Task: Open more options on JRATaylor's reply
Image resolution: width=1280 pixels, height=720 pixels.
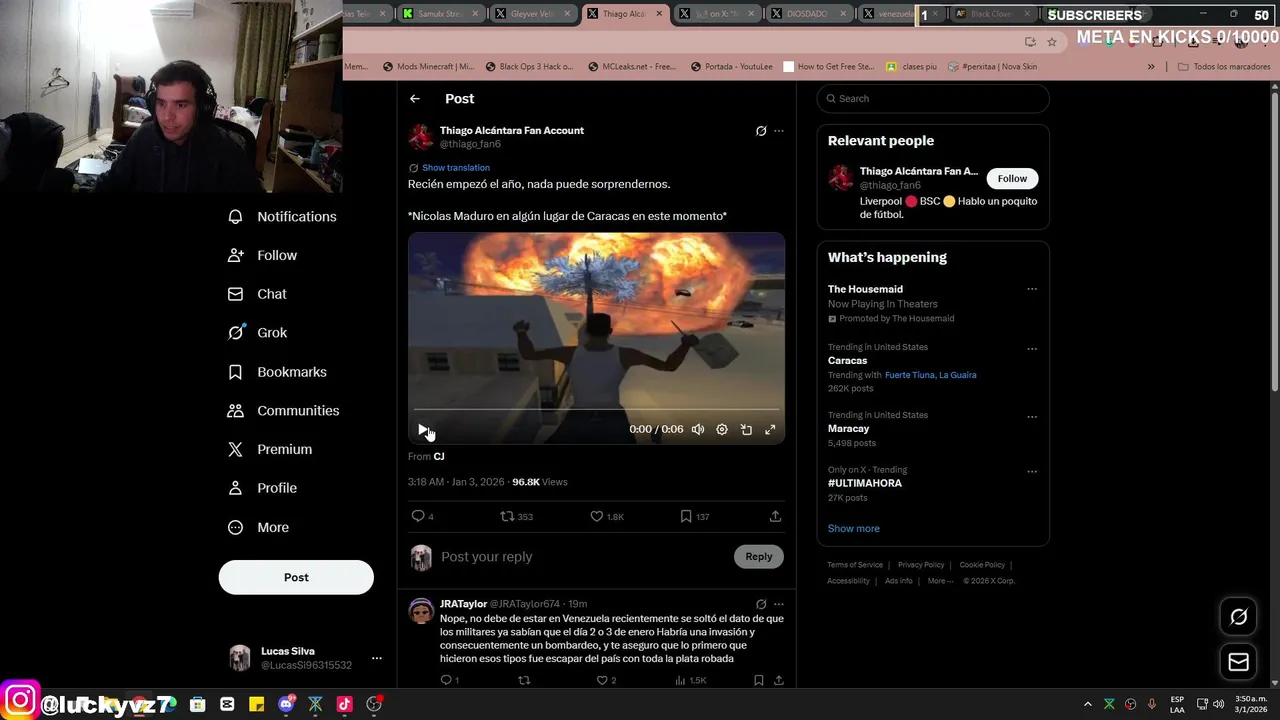Action: click(x=779, y=604)
